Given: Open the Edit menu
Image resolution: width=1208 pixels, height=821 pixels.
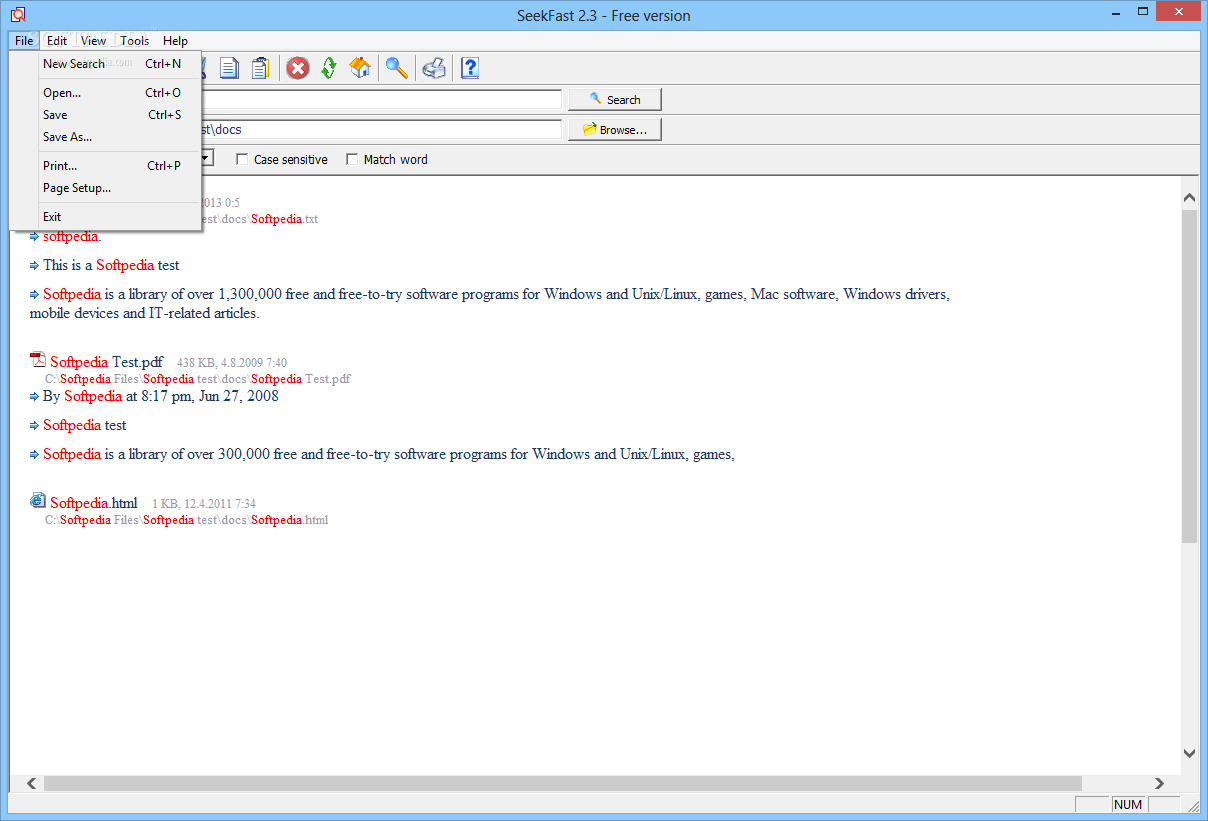Looking at the screenshot, I should tap(57, 41).
